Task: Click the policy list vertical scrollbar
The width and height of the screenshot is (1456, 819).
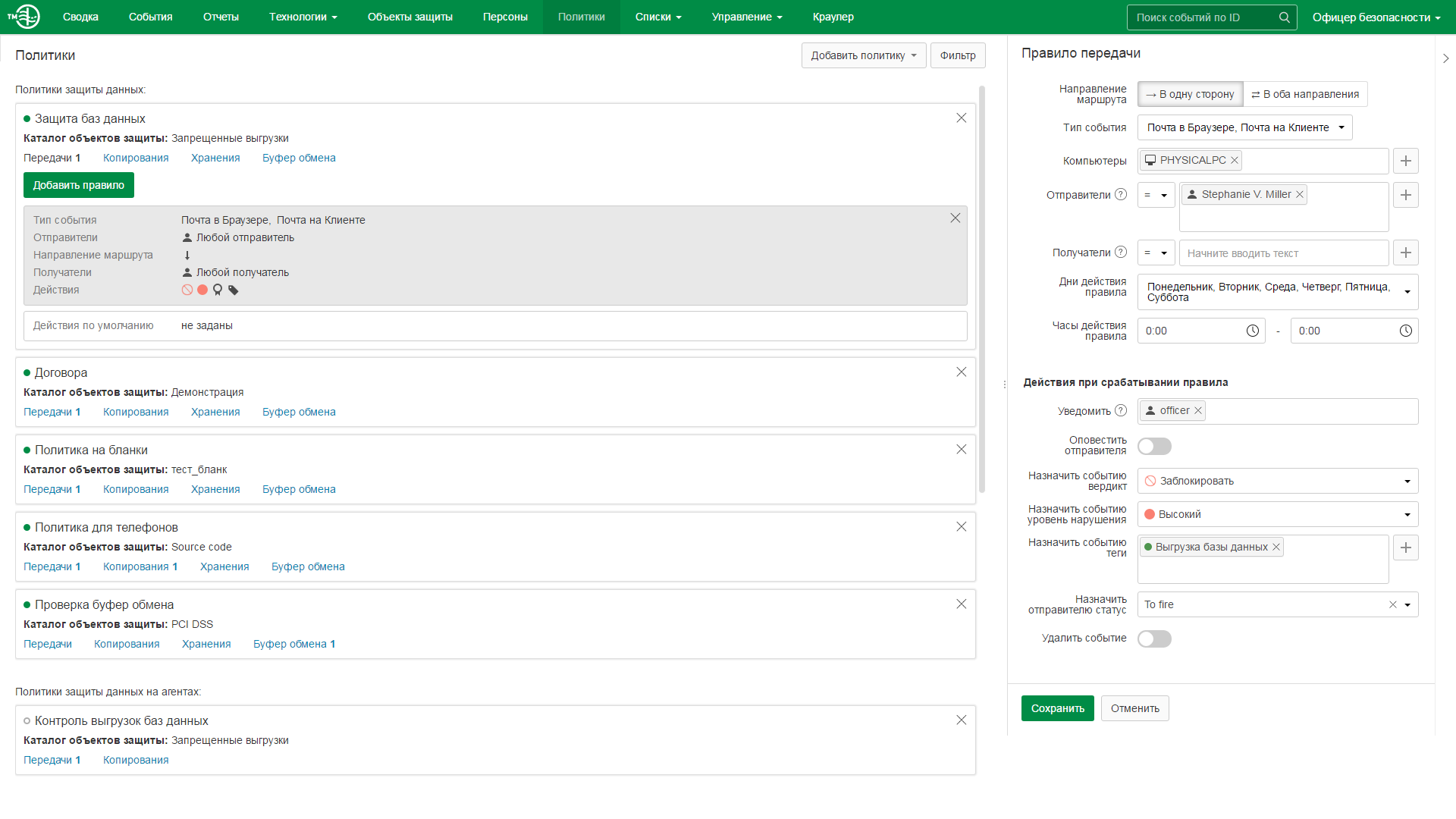Action: (x=982, y=288)
